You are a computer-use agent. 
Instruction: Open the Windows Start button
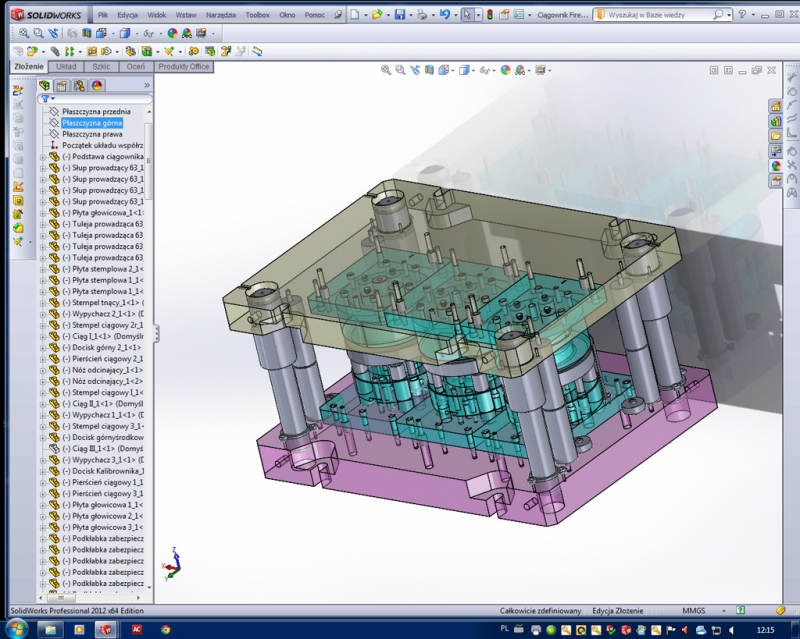(18, 629)
